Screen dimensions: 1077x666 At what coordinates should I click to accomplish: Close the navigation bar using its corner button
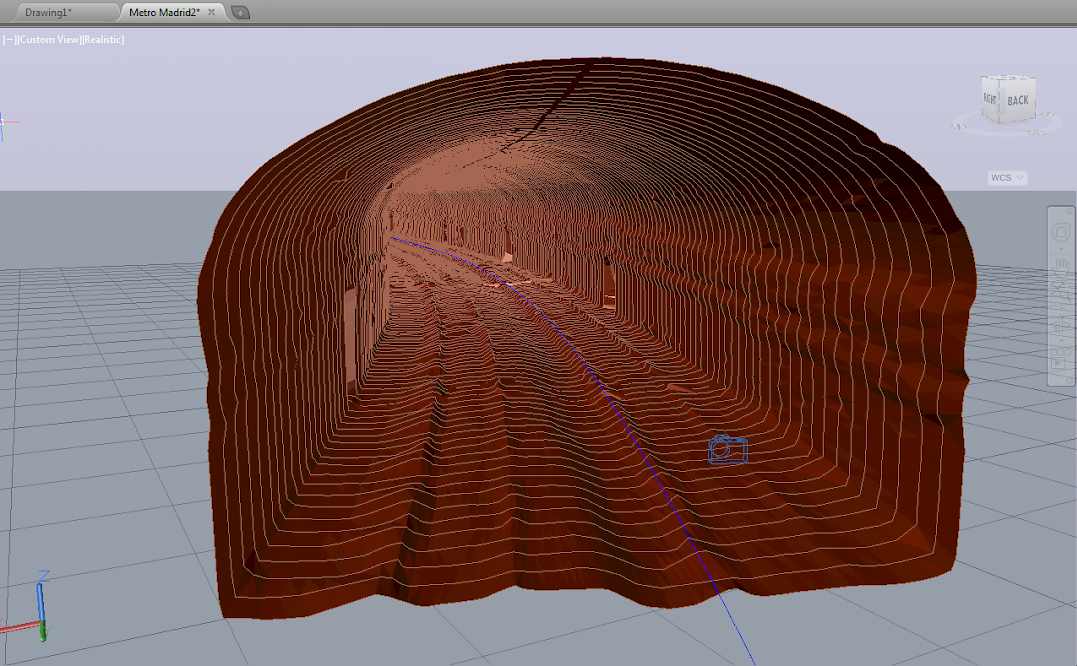coord(1069,212)
